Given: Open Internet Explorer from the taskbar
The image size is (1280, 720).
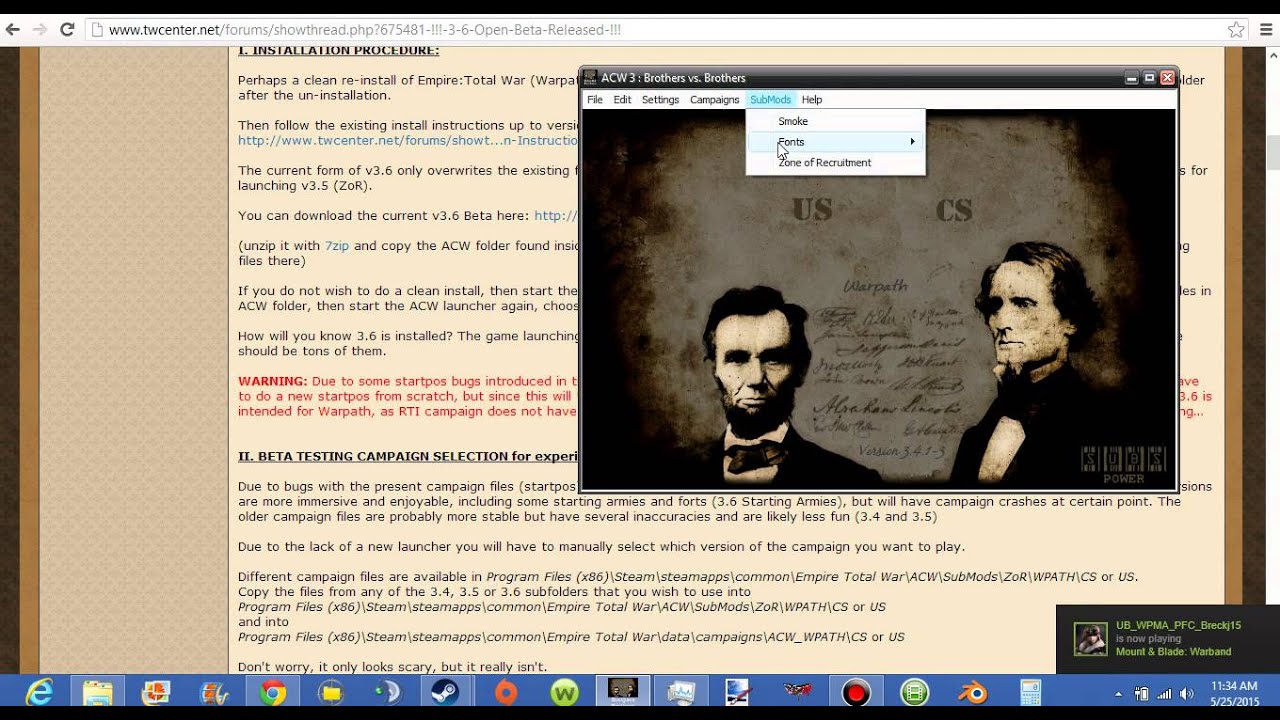Looking at the screenshot, I should coord(39,692).
